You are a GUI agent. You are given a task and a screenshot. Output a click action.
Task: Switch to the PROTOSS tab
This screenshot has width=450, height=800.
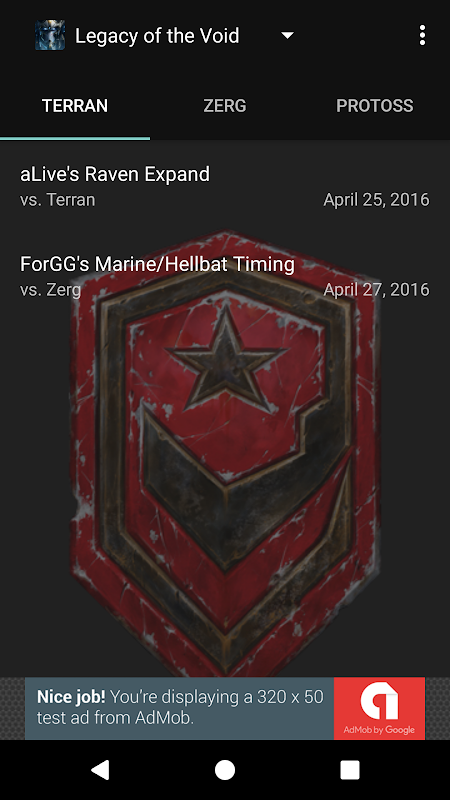point(375,106)
